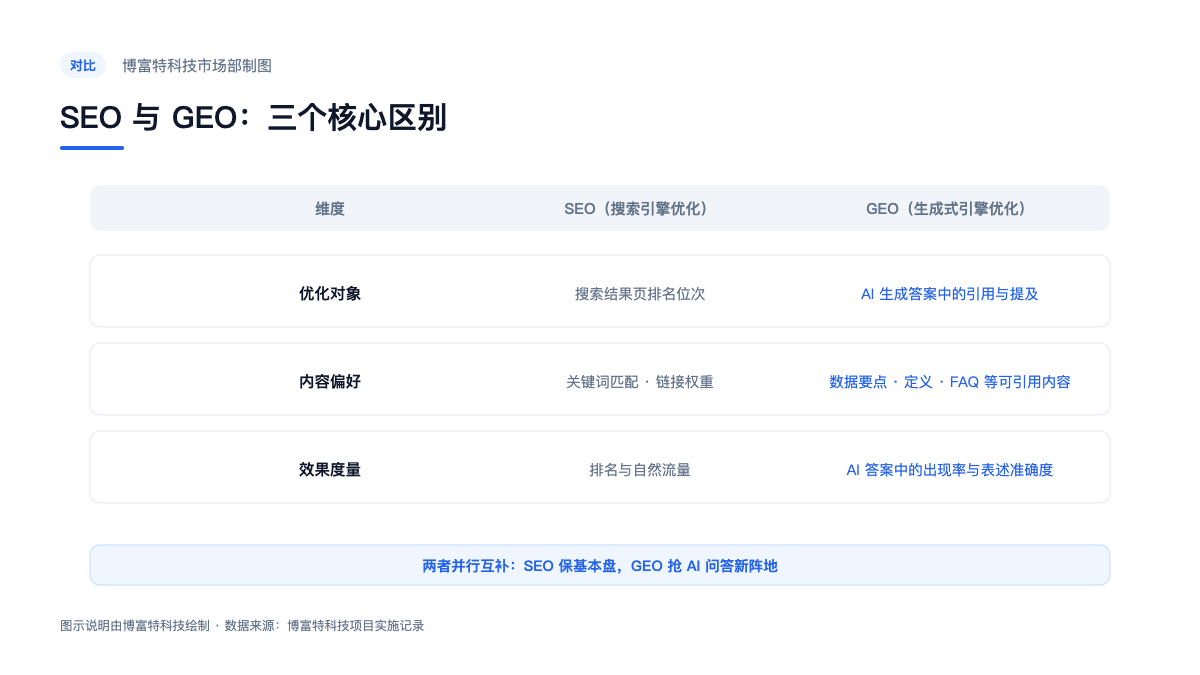Viewport: 1200px width, 675px height.
Task: Select the 内容偏好 row label
Action: point(330,382)
